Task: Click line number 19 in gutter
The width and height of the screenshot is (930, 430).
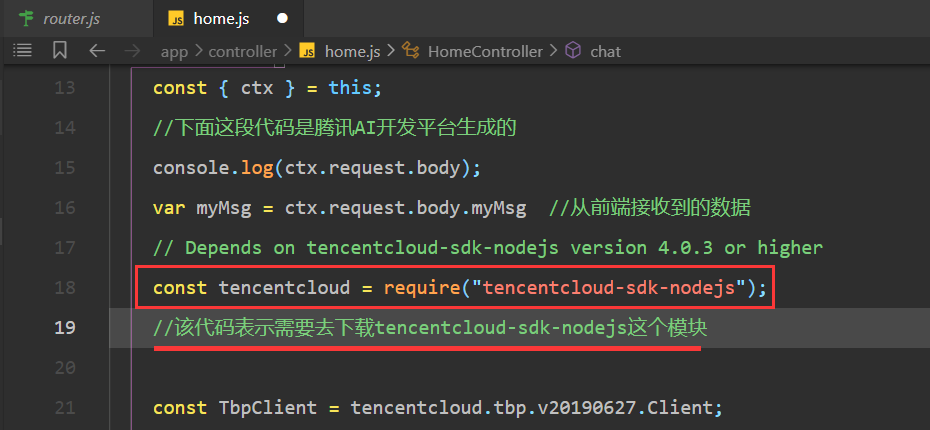Action: [x=65, y=327]
